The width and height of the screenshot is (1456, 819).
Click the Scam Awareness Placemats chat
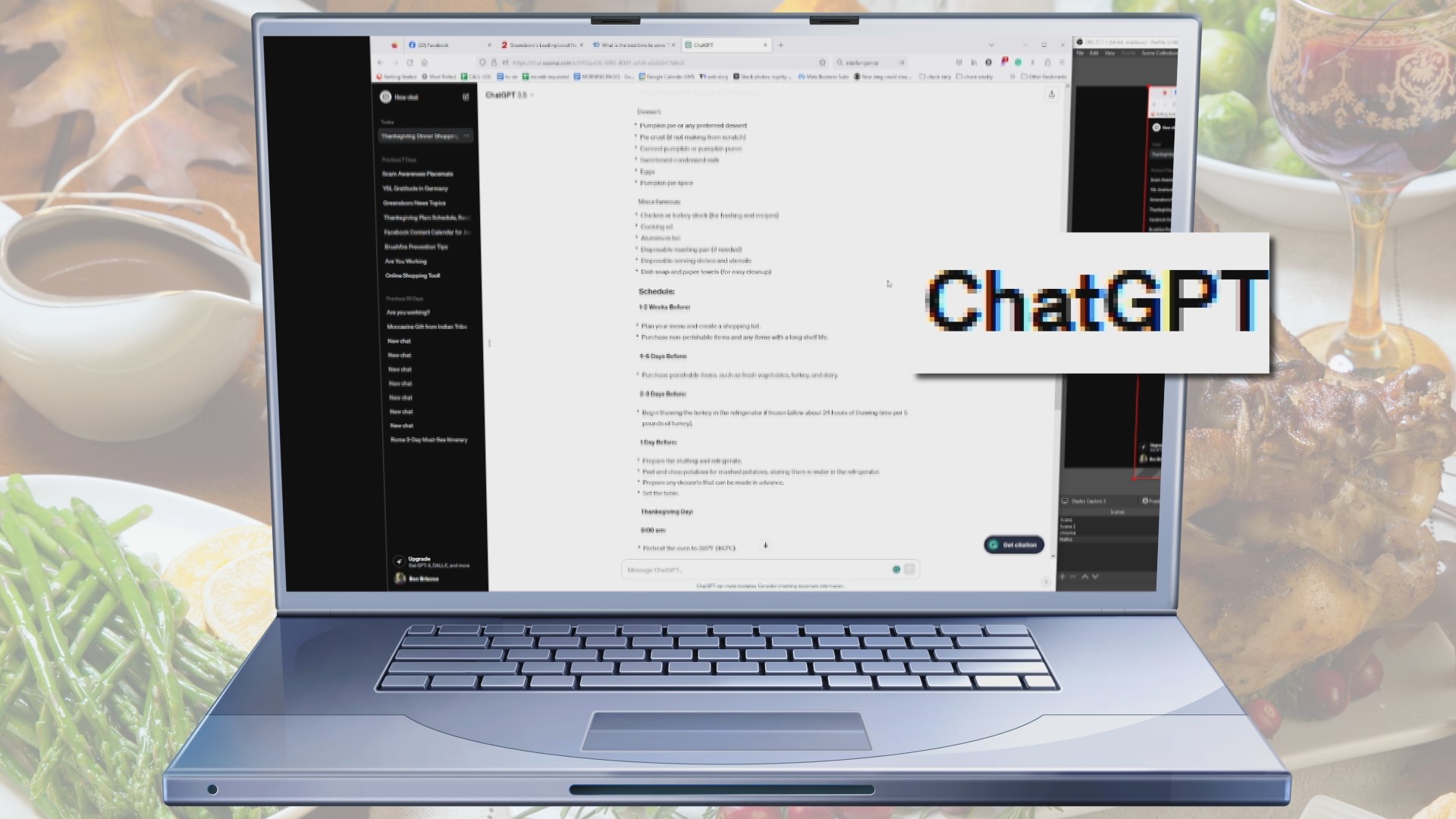(418, 173)
